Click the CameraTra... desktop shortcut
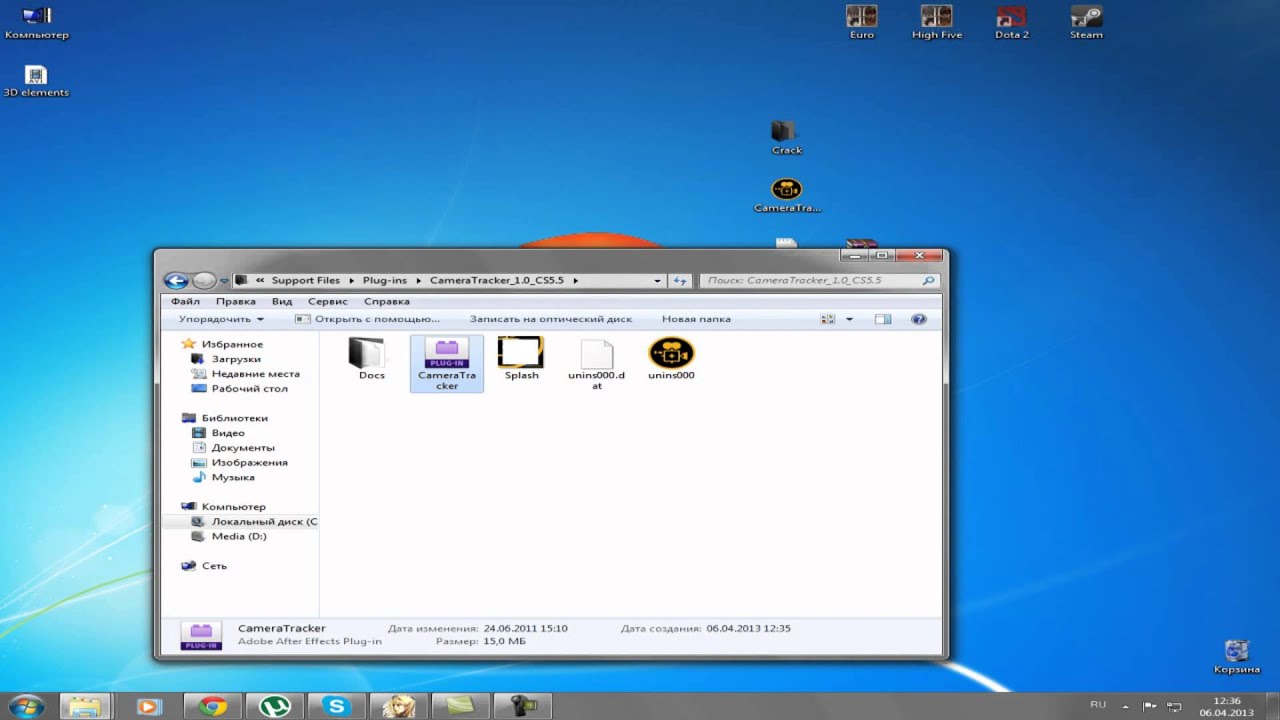1280x720 pixels. 786,195
